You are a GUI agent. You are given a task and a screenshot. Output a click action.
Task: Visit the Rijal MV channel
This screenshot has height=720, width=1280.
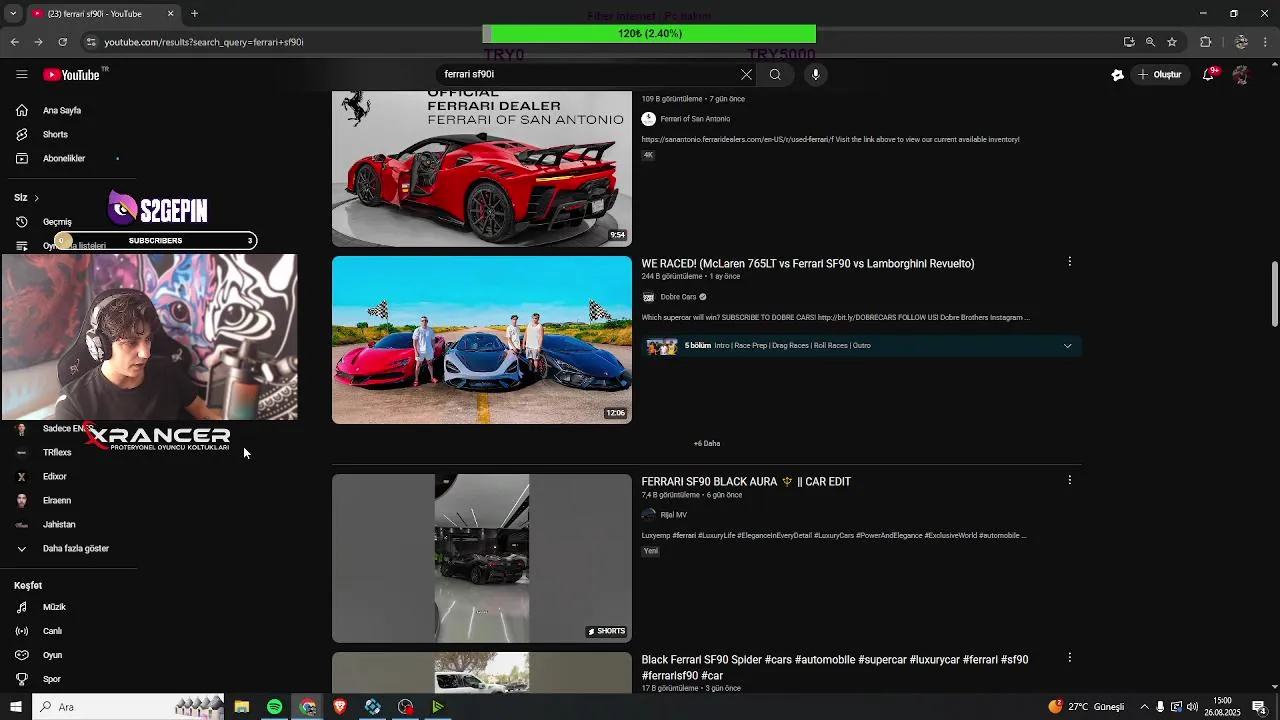(x=673, y=515)
